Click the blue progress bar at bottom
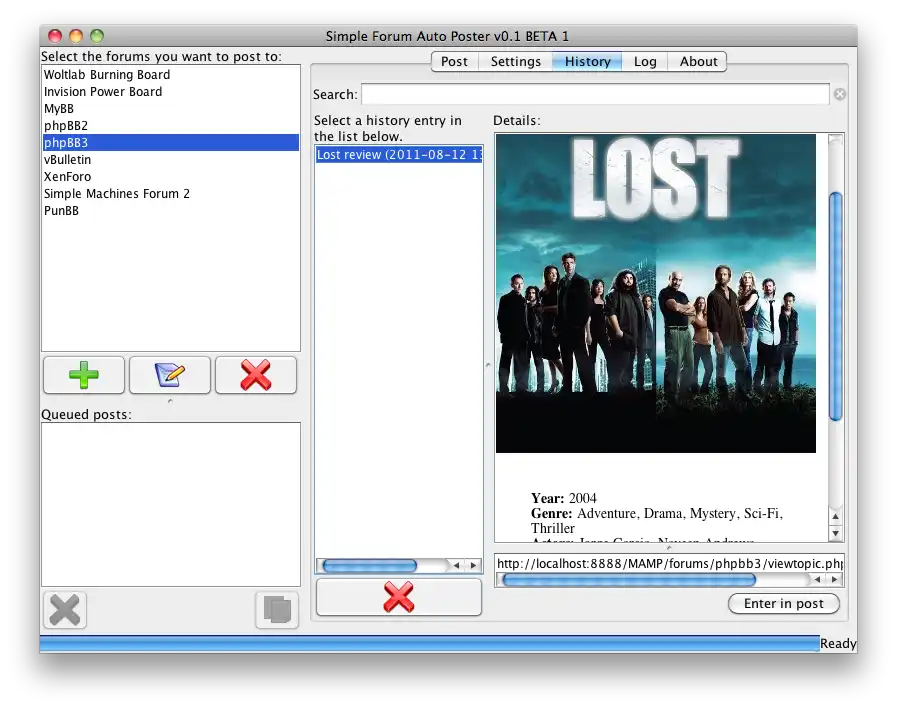This screenshot has height=708, width=897. click(x=430, y=644)
